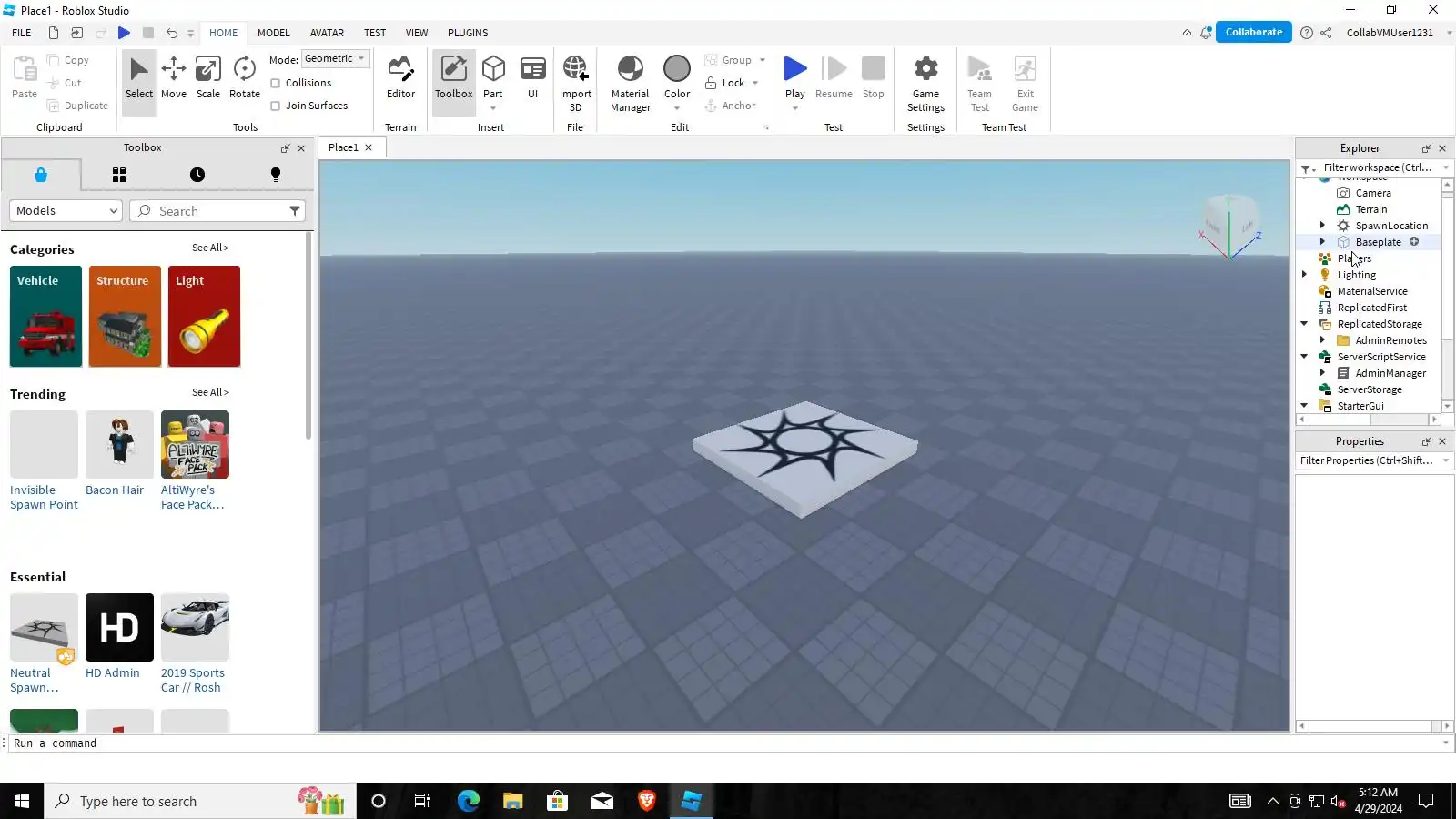
Task: Click the Collaborate button
Action: click(x=1254, y=32)
